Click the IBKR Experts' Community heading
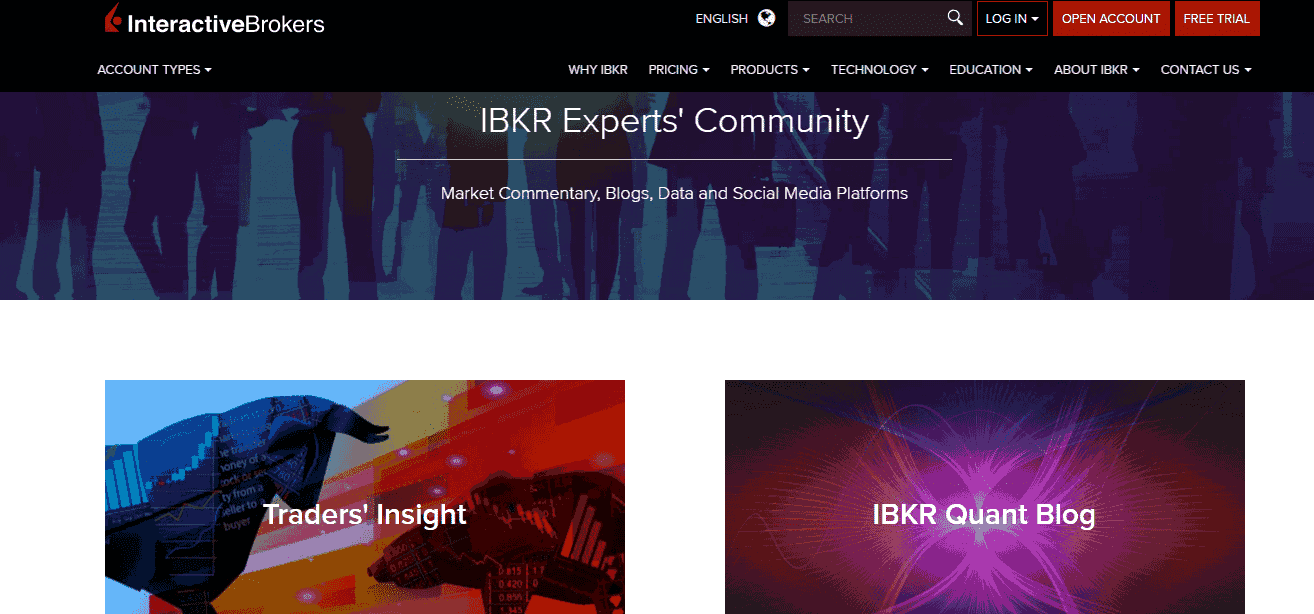The width and height of the screenshot is (1314, 614). click(x=674, y=121)
